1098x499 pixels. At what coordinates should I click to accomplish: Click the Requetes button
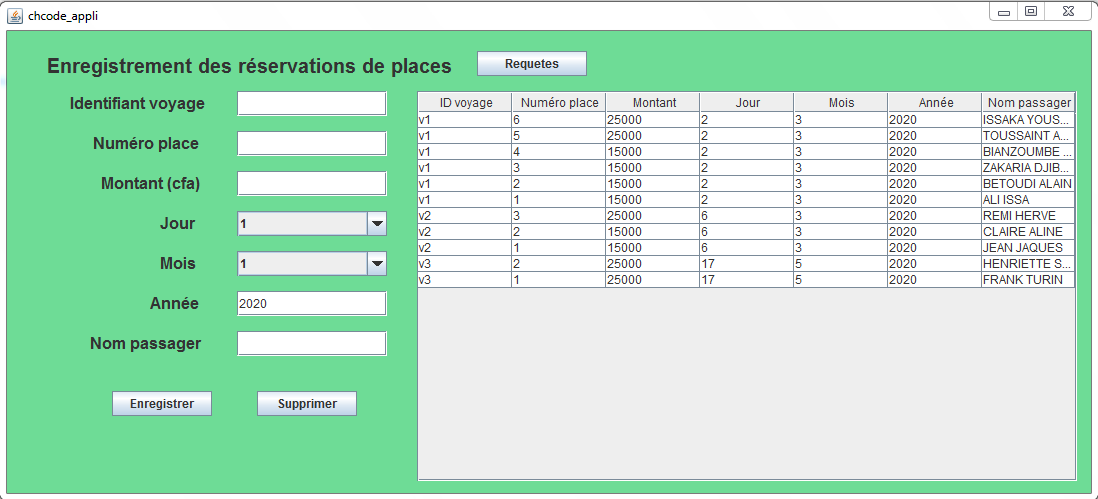[531, 64]
